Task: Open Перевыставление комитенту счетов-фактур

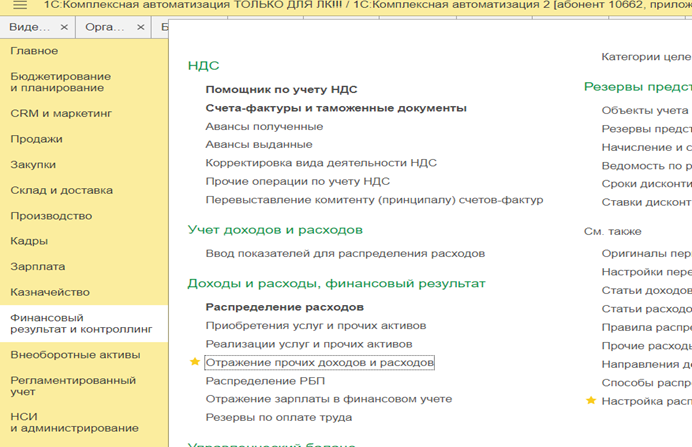Action: [374, 200]
